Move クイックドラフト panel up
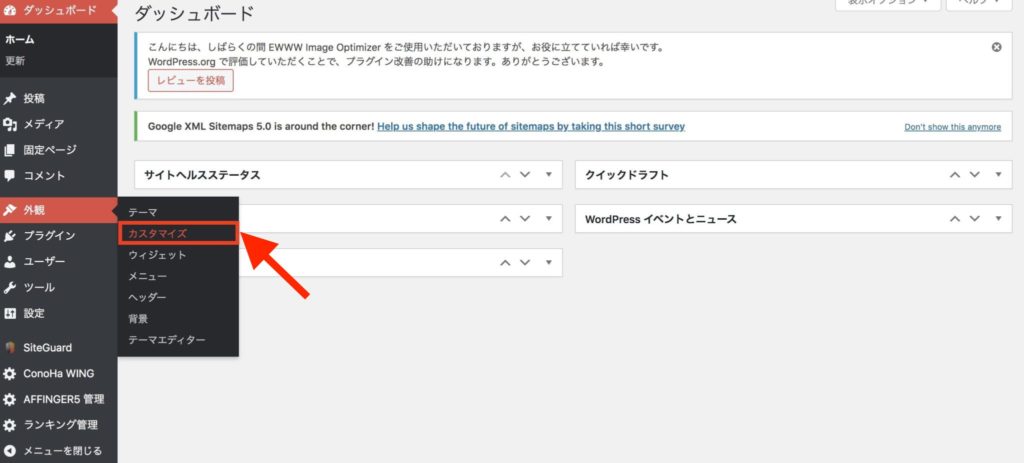Screen dimensions: 1024x463 [955, 175]
